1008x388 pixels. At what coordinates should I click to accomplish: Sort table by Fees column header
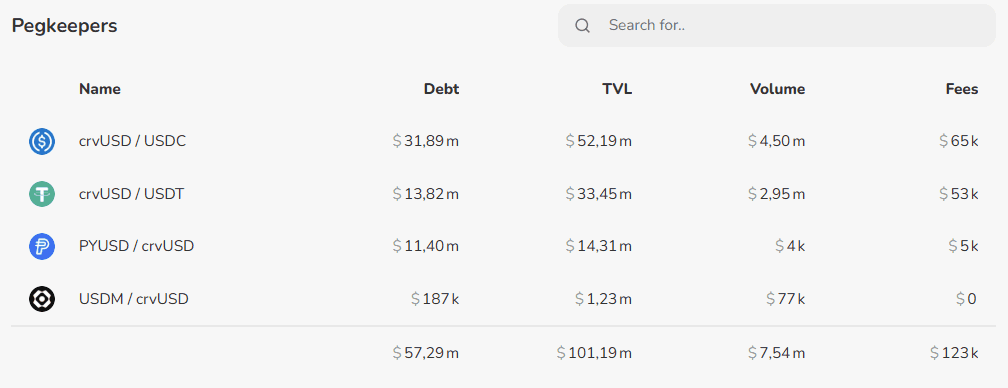click(962, 89)
